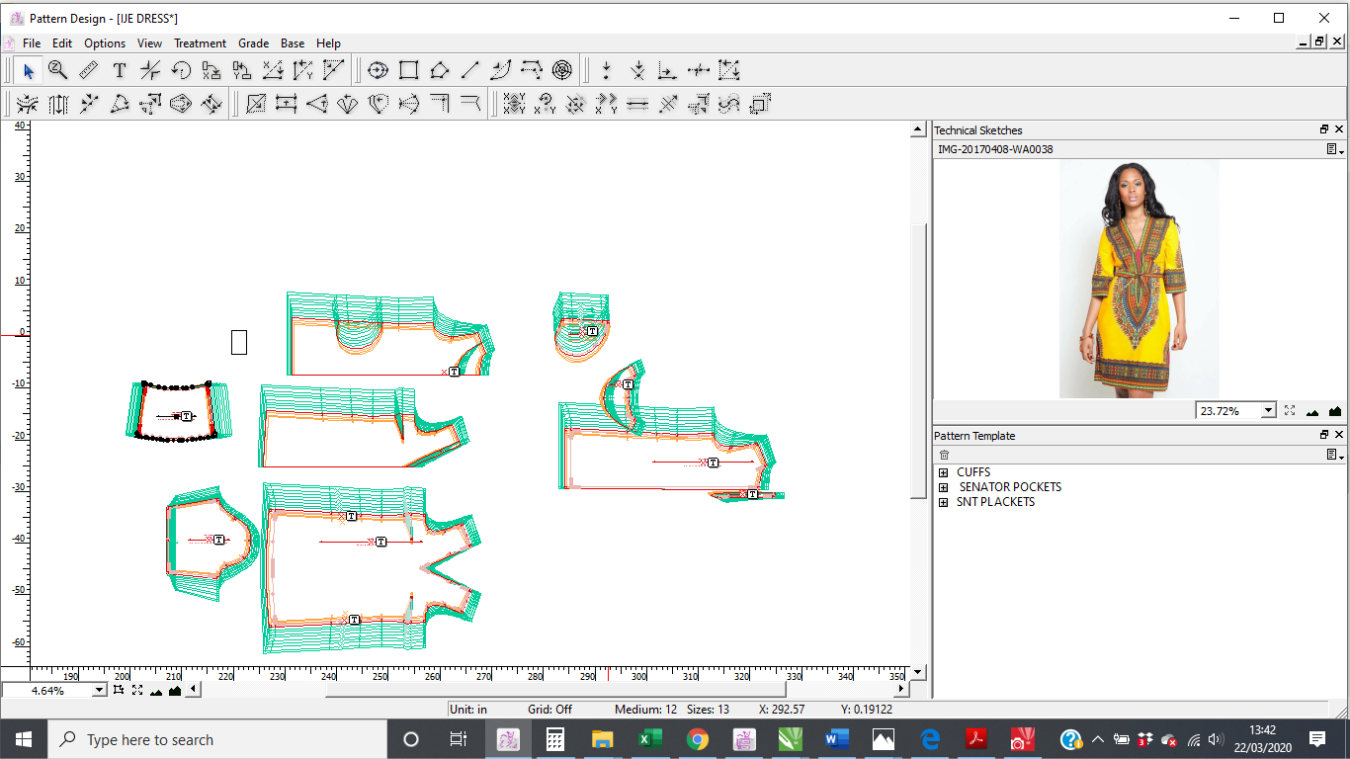Open the Treatment menu
Screen dimensions: 1350x759
(x=200, y=43)
